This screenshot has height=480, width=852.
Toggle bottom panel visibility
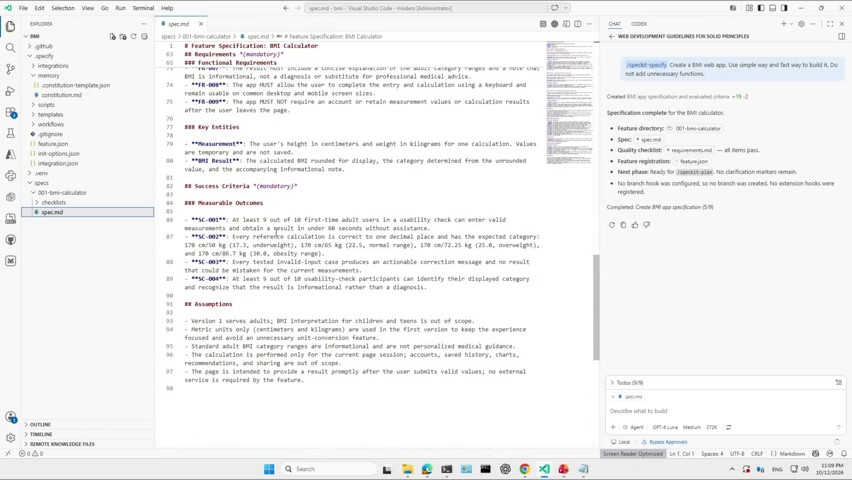[772, 8]
